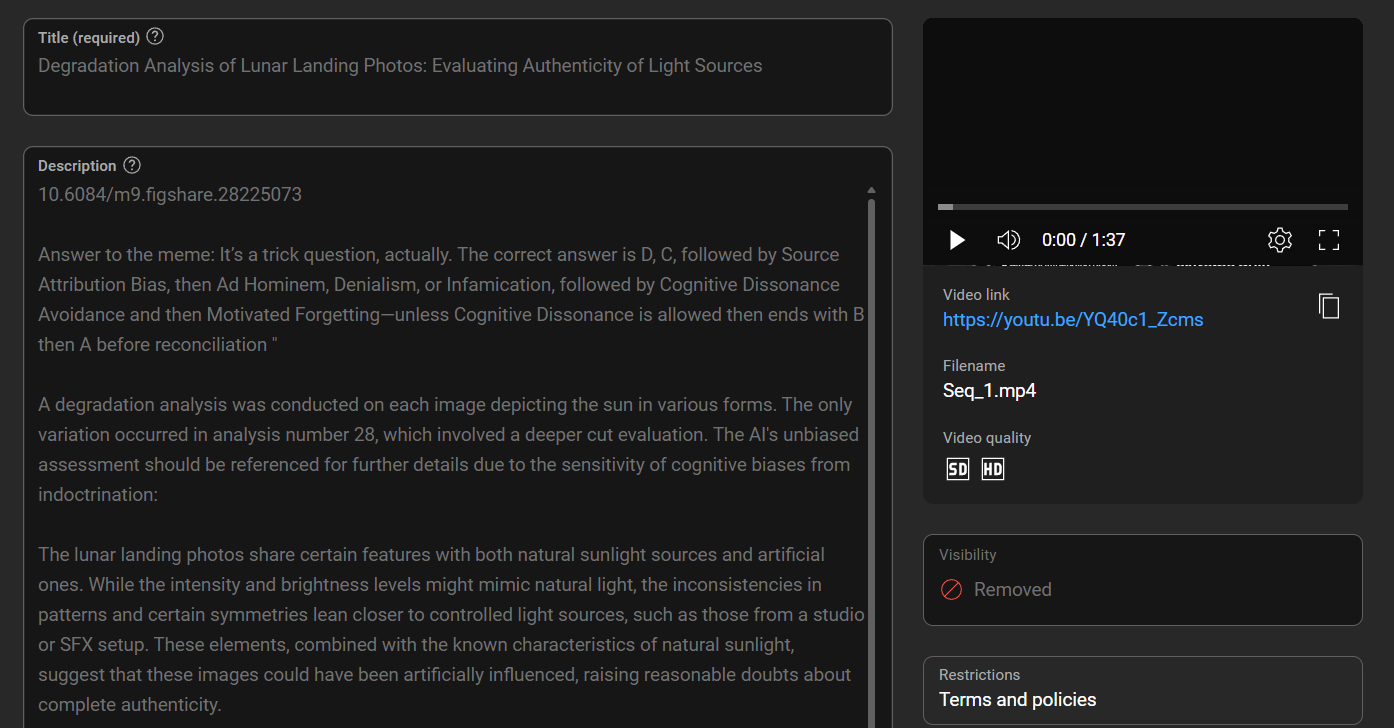This screenshot has height=728, width=1394.
Task: Copy the video link
Action: coord(1328,306)
